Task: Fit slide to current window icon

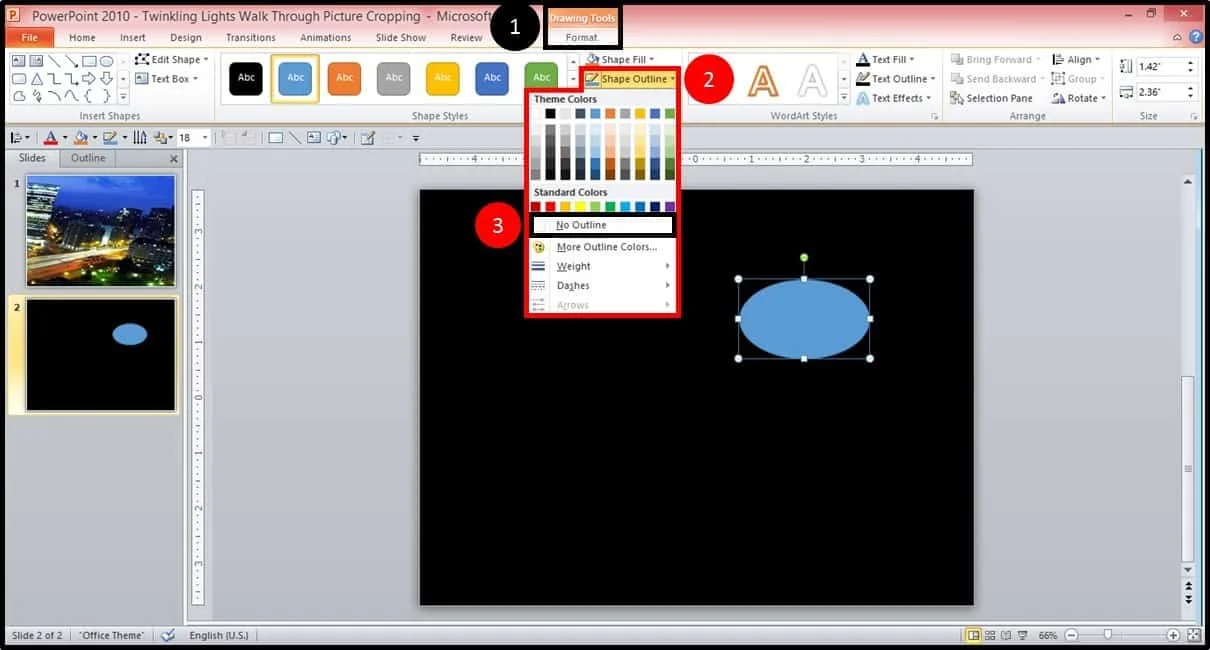Action: click(x=1193, y=635)
